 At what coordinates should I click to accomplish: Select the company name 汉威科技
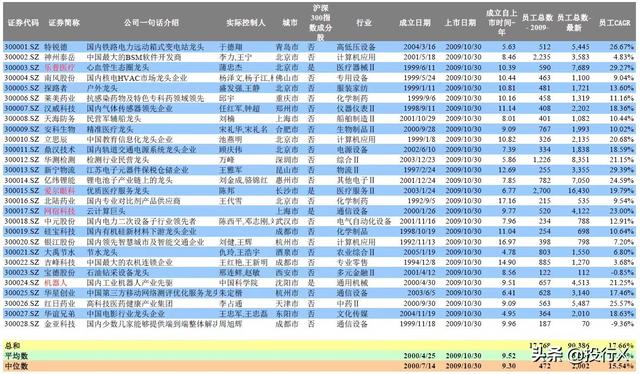(60, 109)
